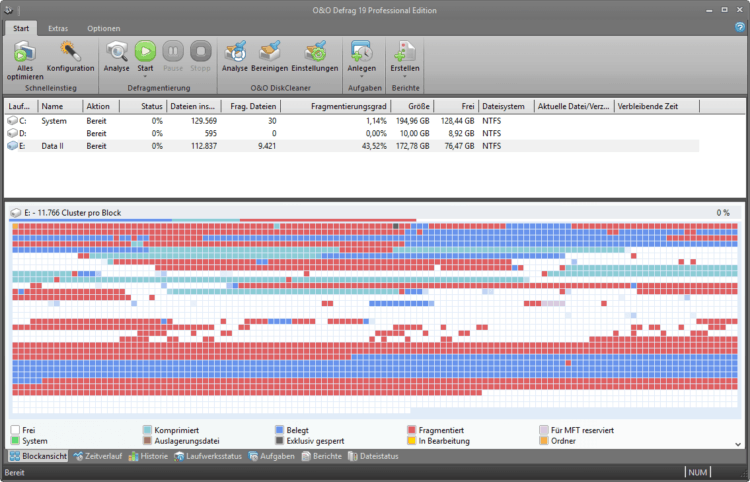Expand the Erstellen dropdown arrow
Image resolution: width=750 pixels, height=482 pixels.
pyautogui.click(x=405, y=77)
